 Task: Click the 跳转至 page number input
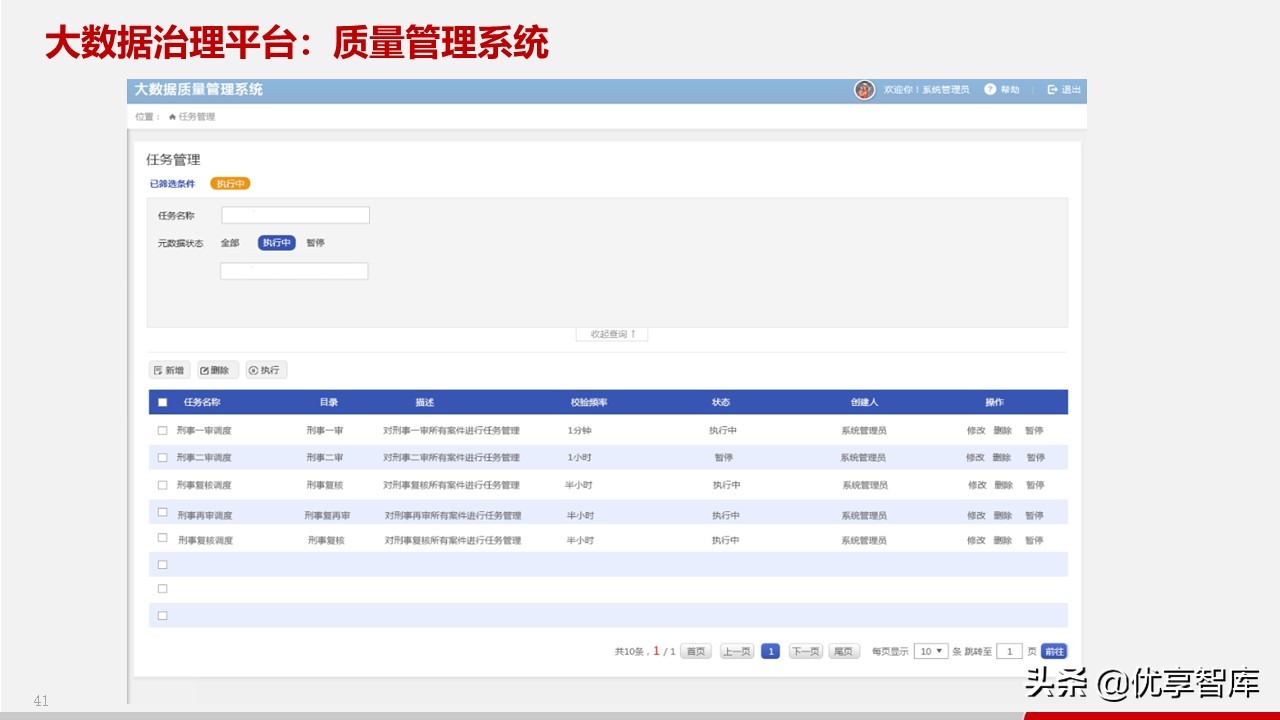[1010, 651]
